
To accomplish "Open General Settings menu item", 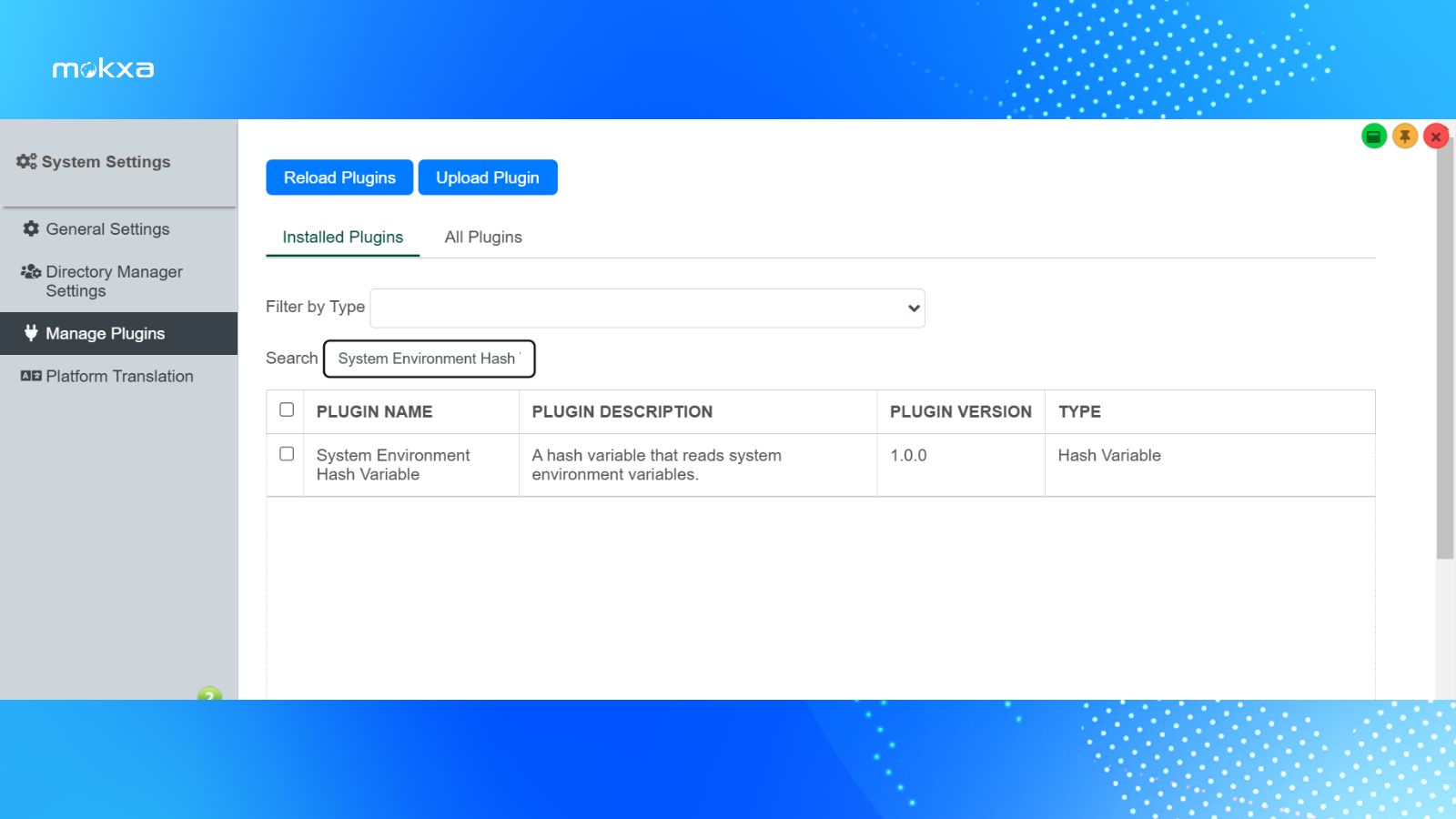I will click(x=118, y=229).
